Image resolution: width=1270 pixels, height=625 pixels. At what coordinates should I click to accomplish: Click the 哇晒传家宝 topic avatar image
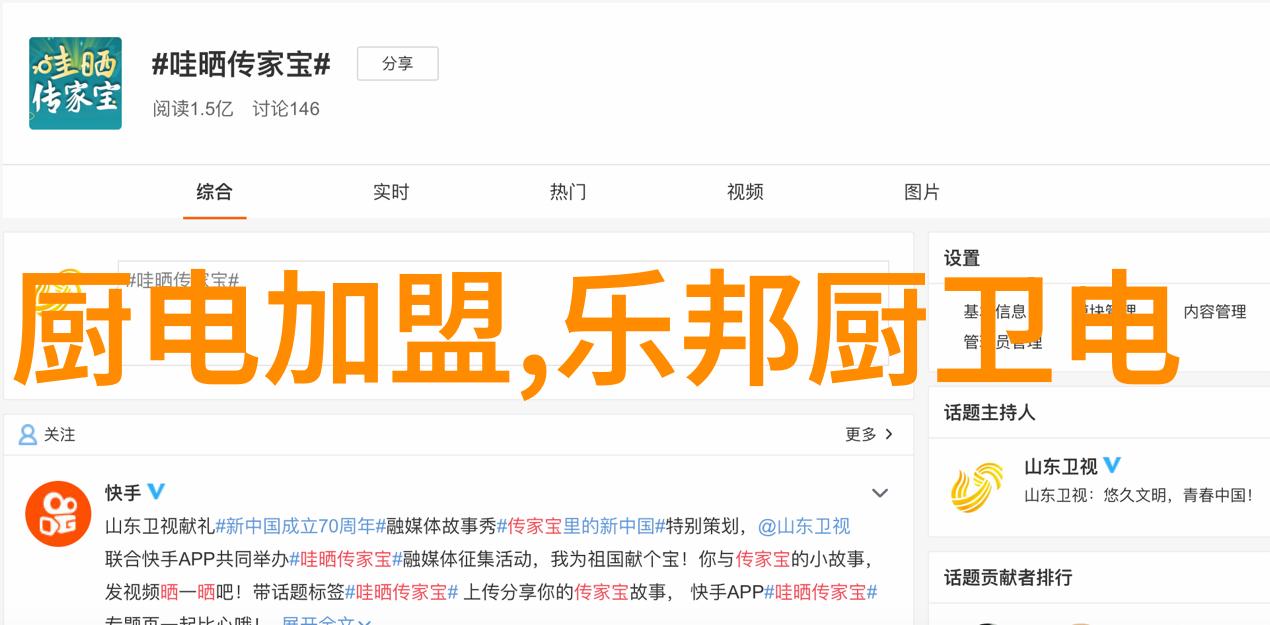click(x=75, y=83)
